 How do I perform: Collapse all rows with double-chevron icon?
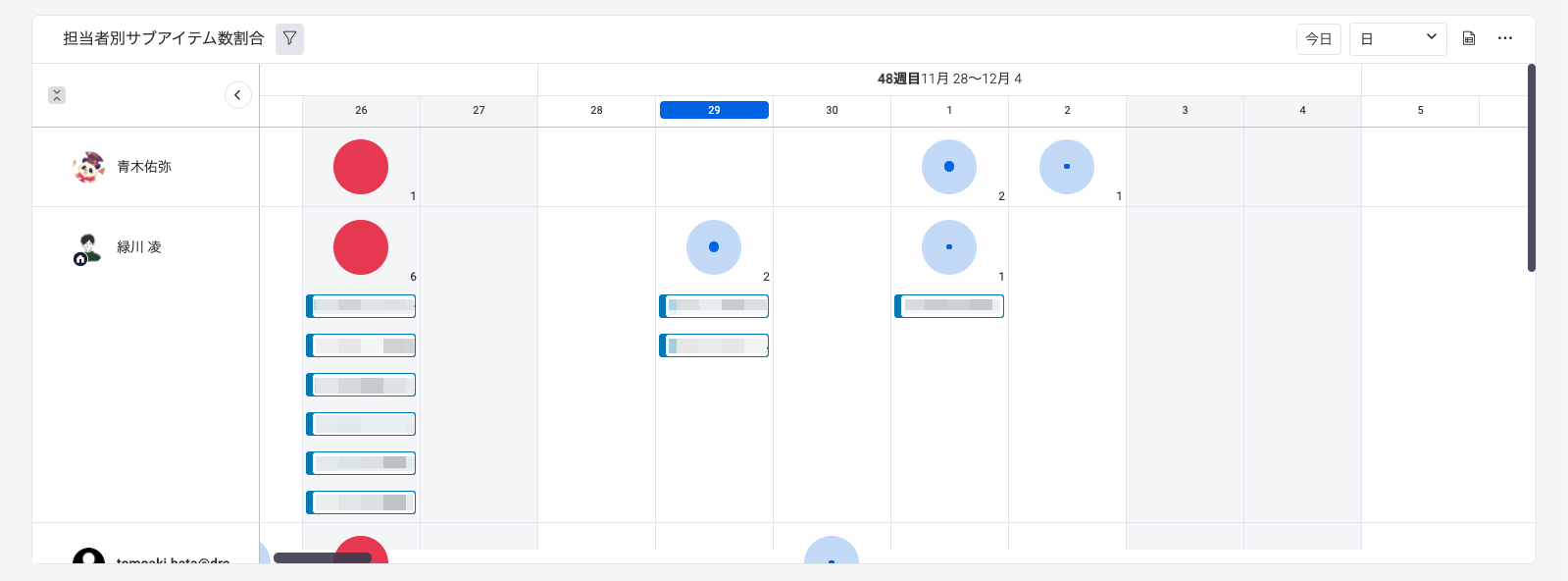(57, 95)
